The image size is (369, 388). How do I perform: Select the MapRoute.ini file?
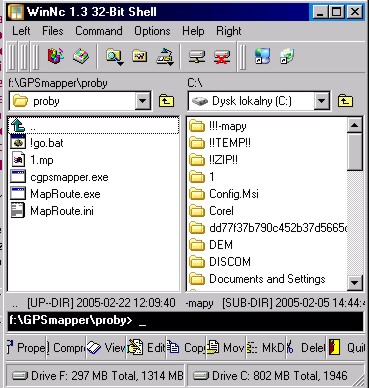point(62,211)
